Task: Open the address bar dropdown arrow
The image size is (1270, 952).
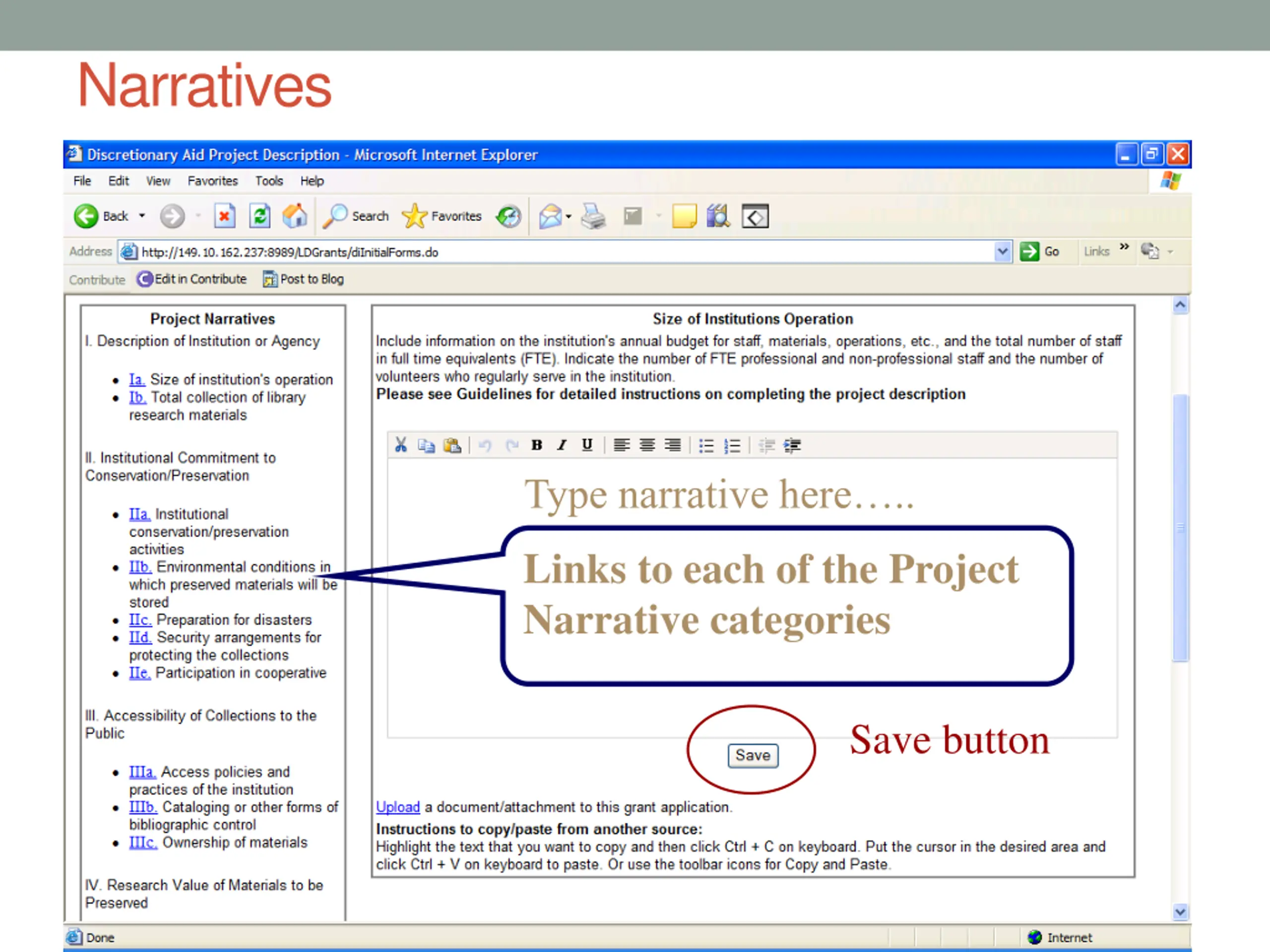Action: click(1003, 251)
